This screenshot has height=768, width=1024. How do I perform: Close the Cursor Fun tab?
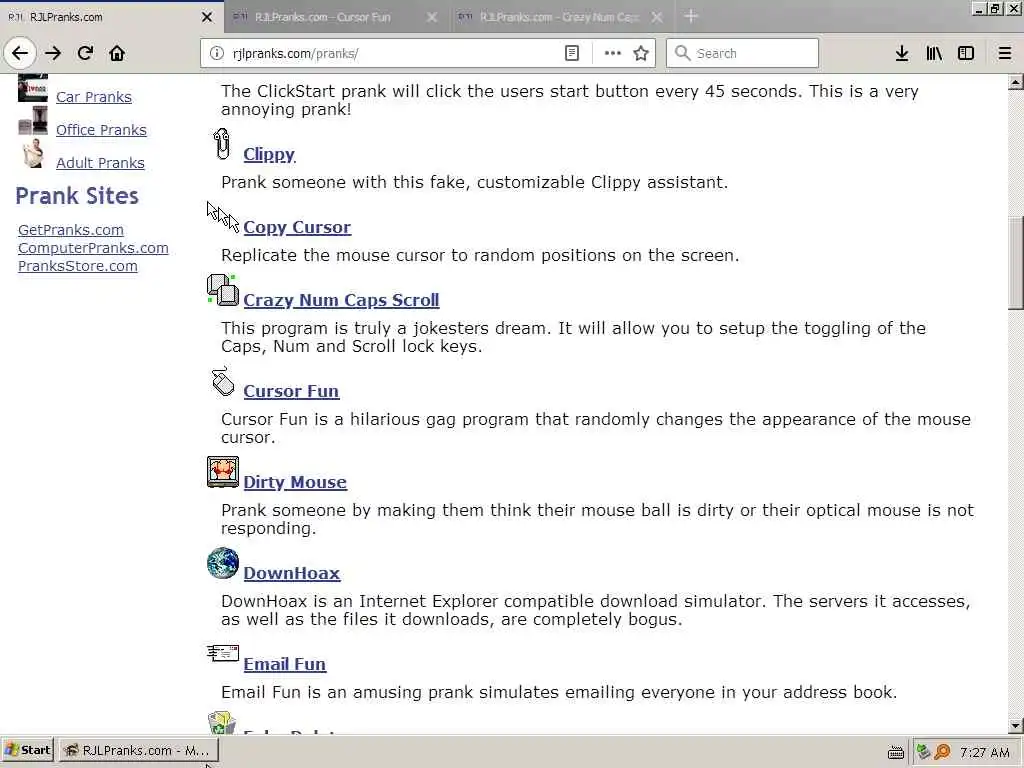click(x=432, y=17)
